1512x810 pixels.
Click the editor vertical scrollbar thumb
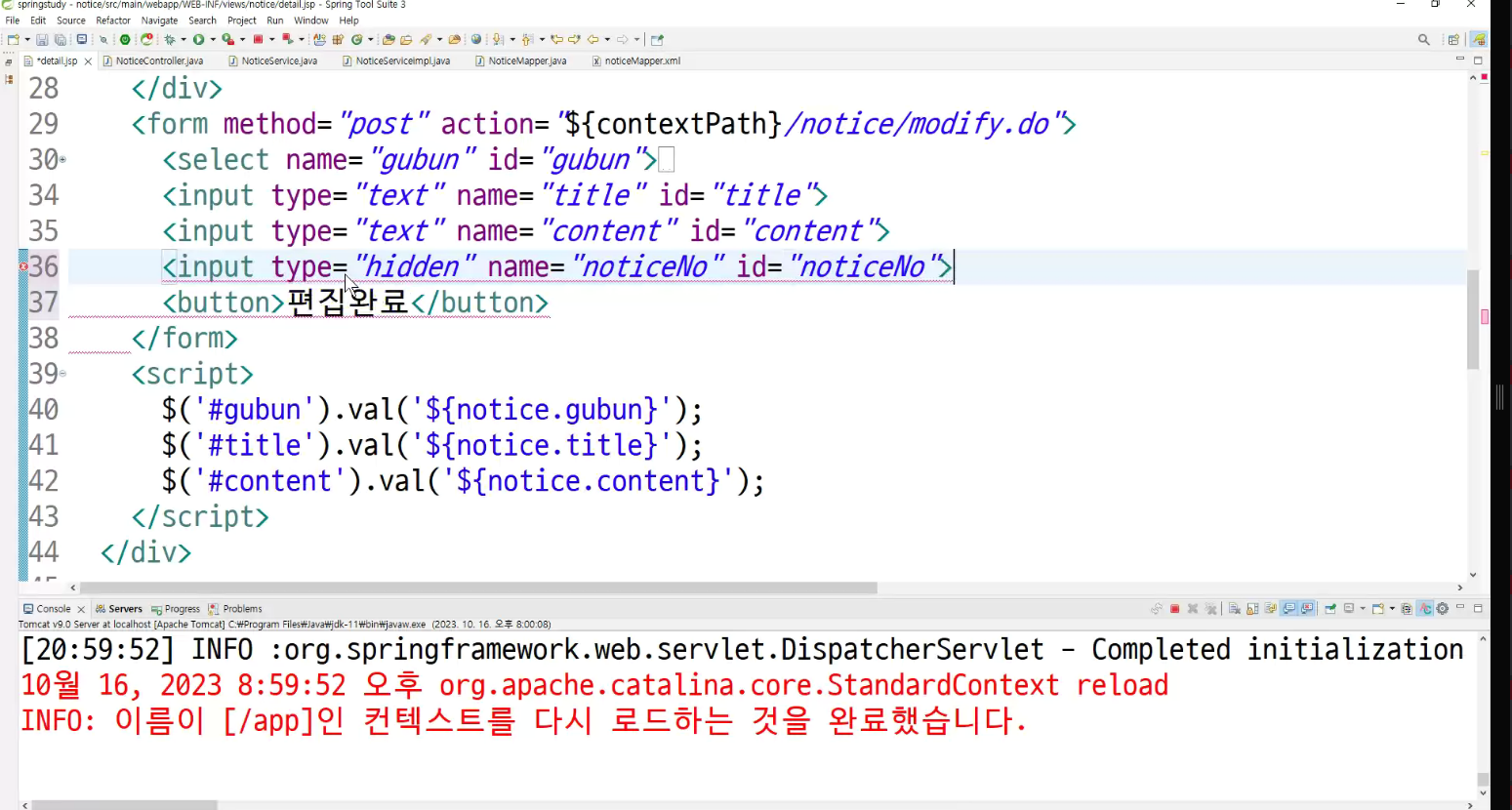click(1473, 320)
